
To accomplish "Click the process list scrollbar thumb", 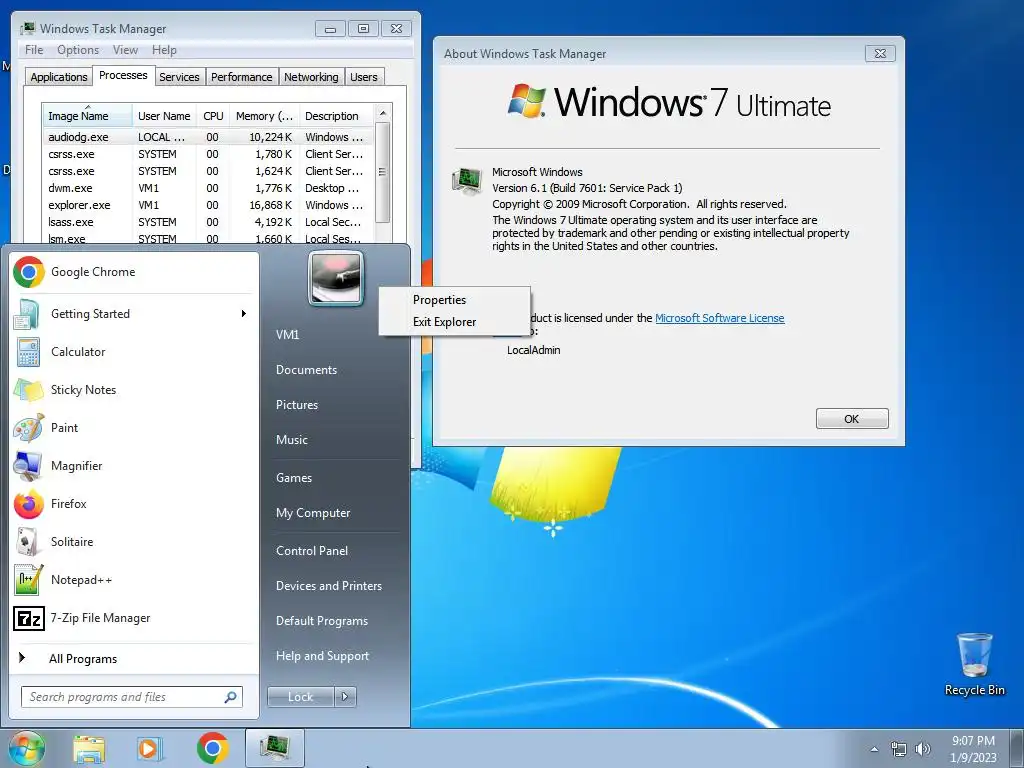I will click(x=383, y=172).
